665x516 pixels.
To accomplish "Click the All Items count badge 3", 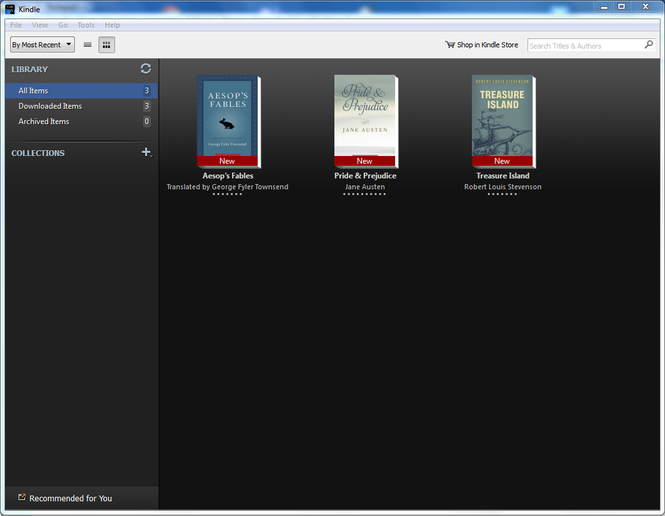I will pyautogui.click(x=147, y=90).
